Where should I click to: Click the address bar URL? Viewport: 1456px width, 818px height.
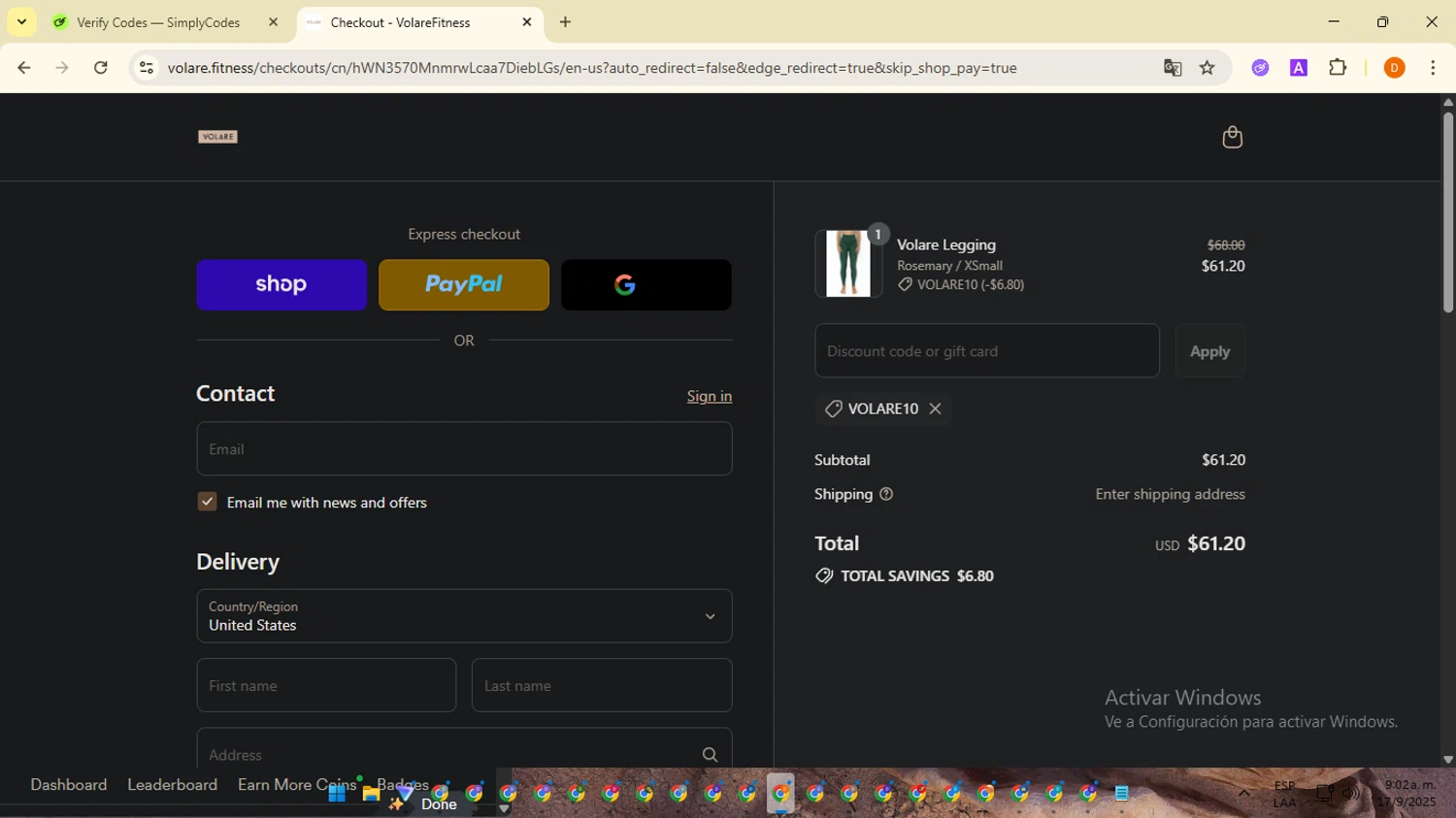(592, 68)
